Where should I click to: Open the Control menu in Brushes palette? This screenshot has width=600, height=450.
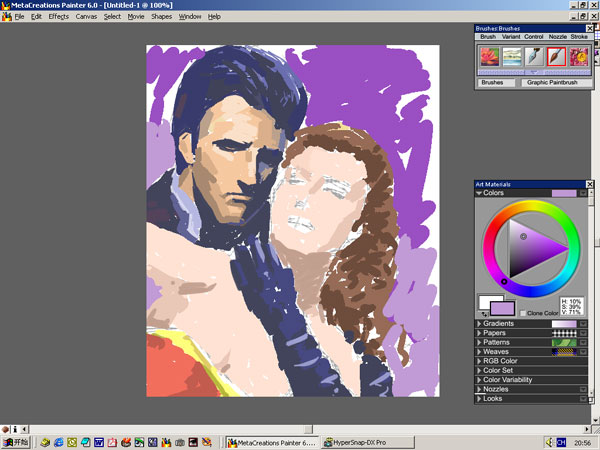[x=534, y=37]
